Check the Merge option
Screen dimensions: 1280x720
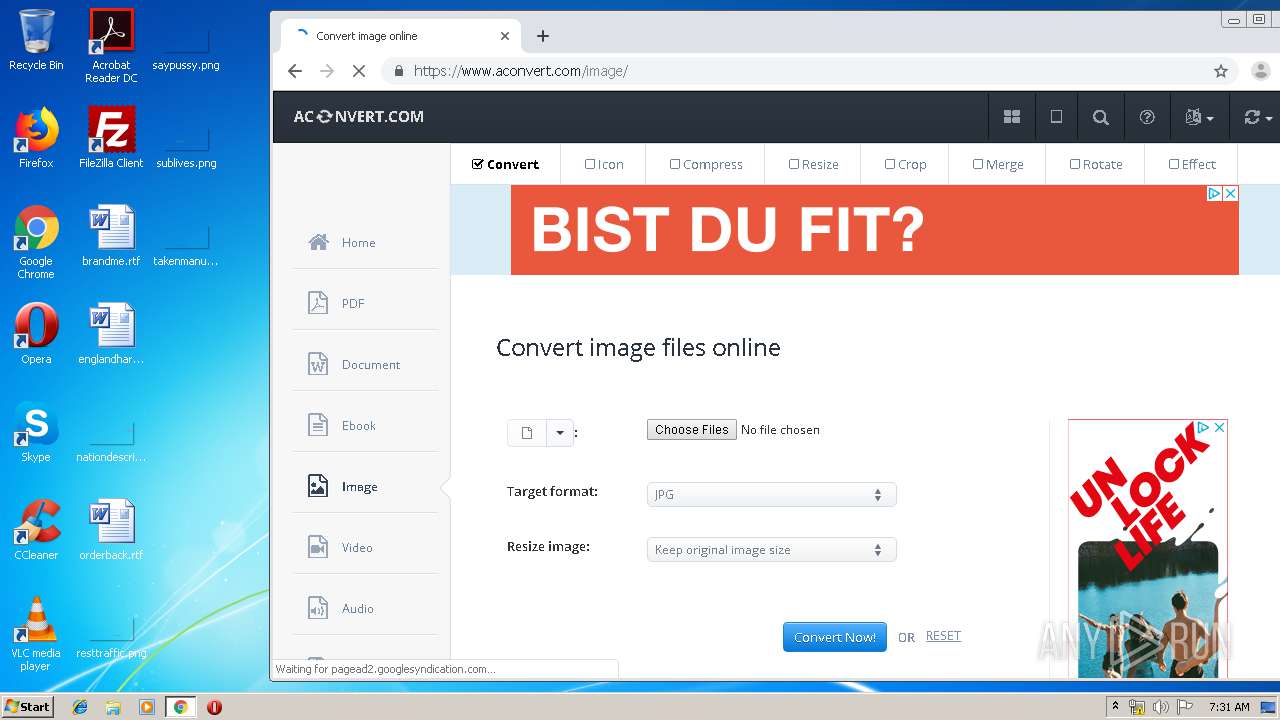(998, 164)
